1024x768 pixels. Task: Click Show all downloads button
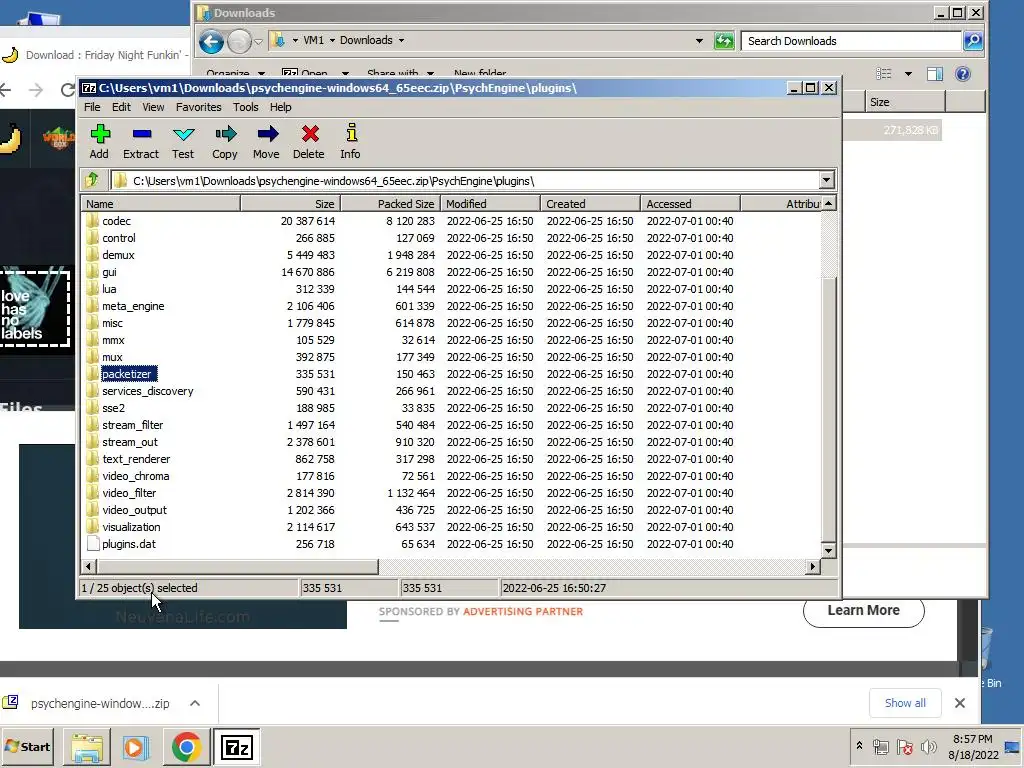(905, 703)
